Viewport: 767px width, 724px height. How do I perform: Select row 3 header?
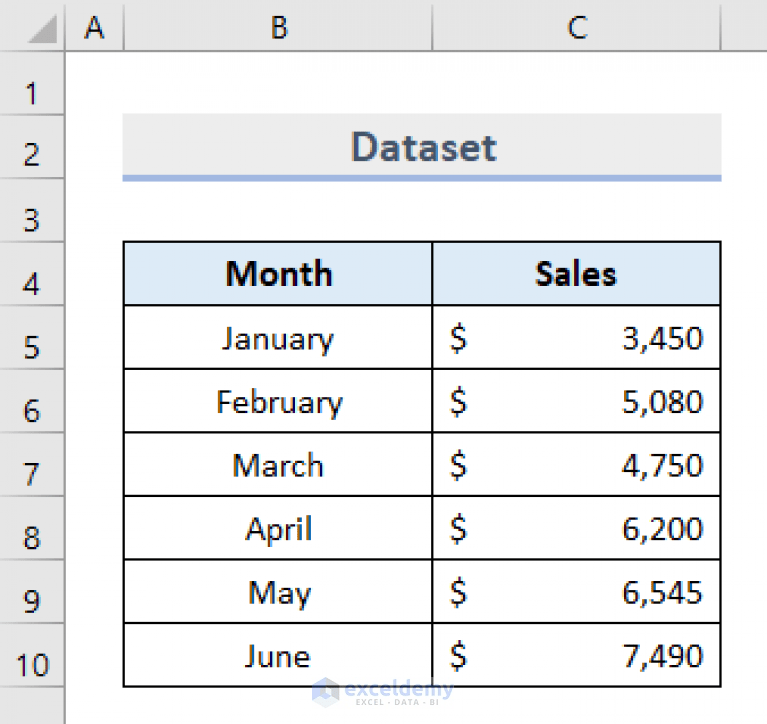[x=32, y=210]
